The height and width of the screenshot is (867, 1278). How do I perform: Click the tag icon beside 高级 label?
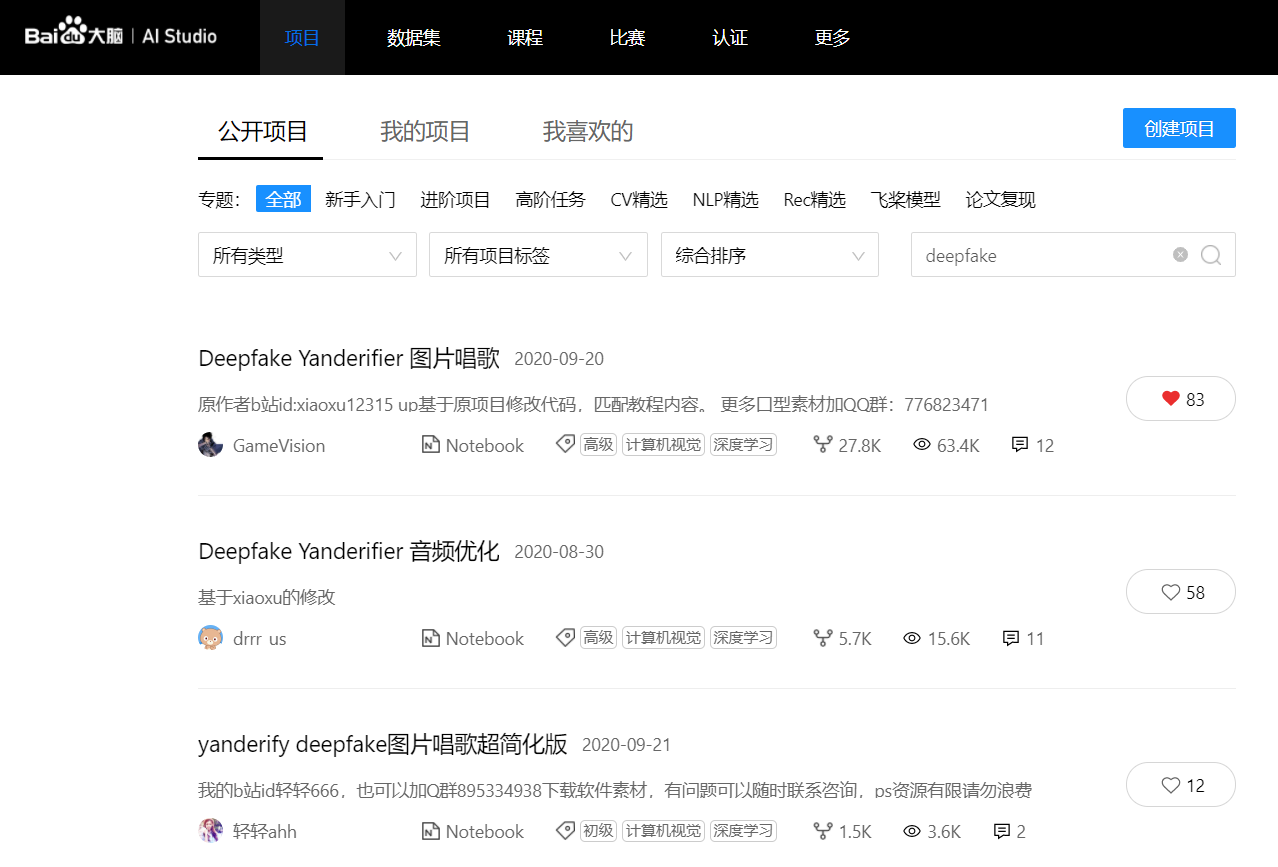[x=565, y=443]
